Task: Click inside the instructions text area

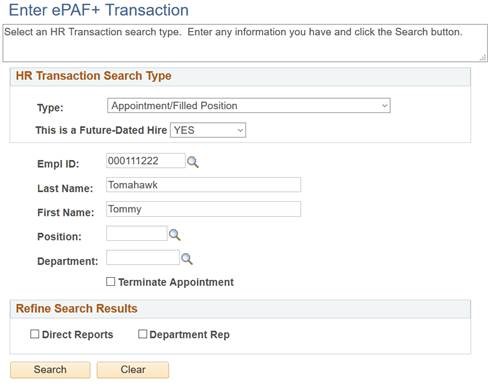Action: point(245,43)
